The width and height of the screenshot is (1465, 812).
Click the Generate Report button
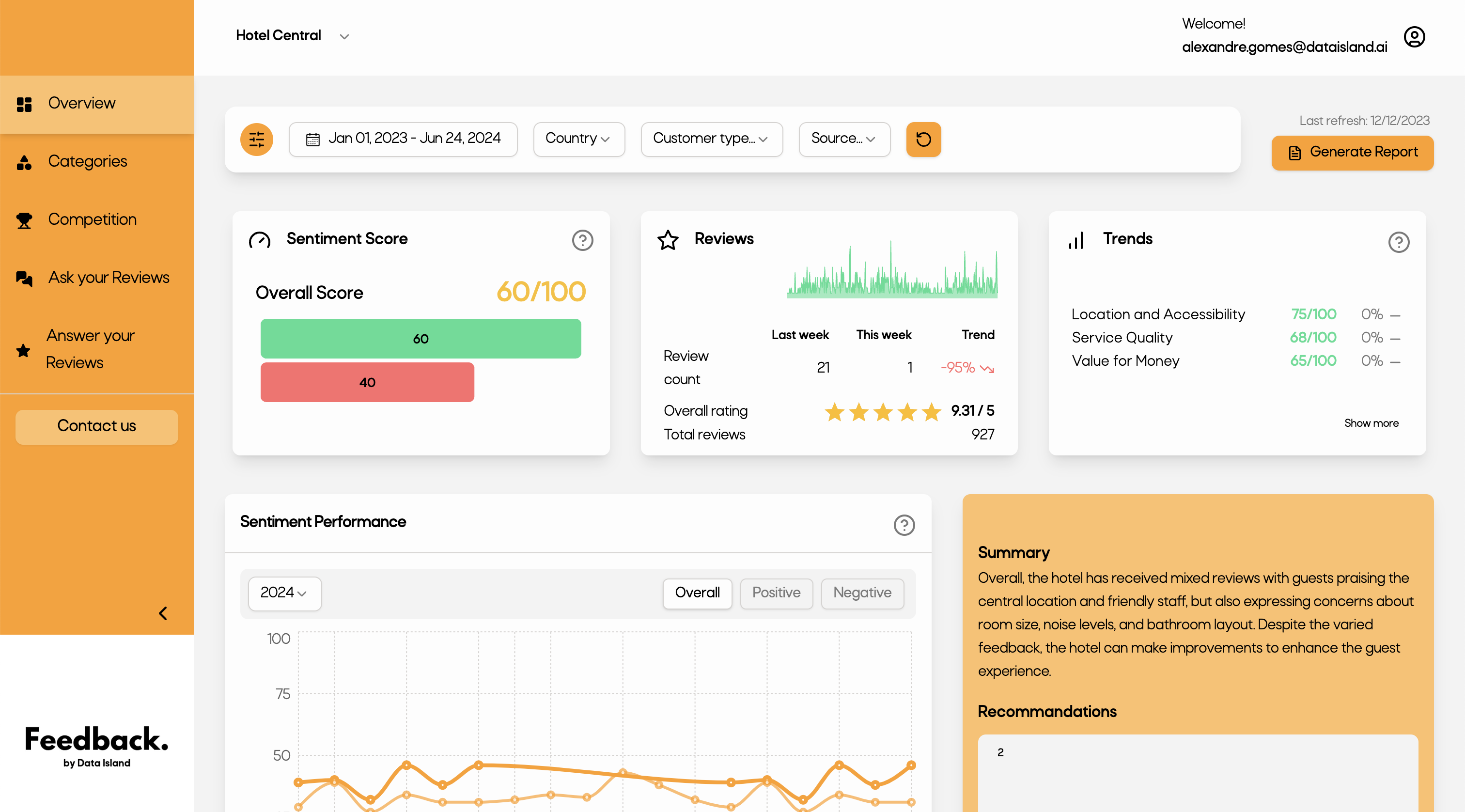[x=1352, y=153]
